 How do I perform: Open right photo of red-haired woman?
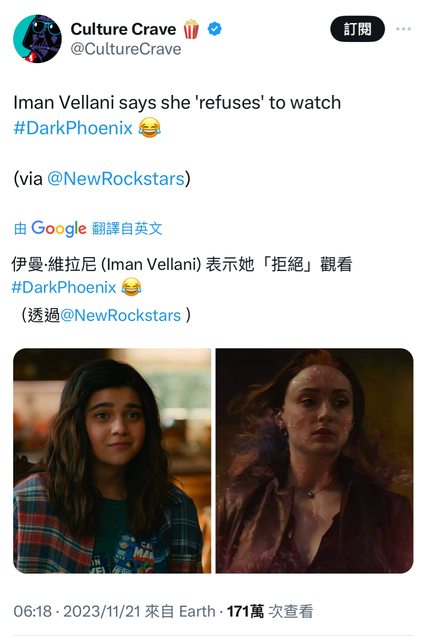314,461
